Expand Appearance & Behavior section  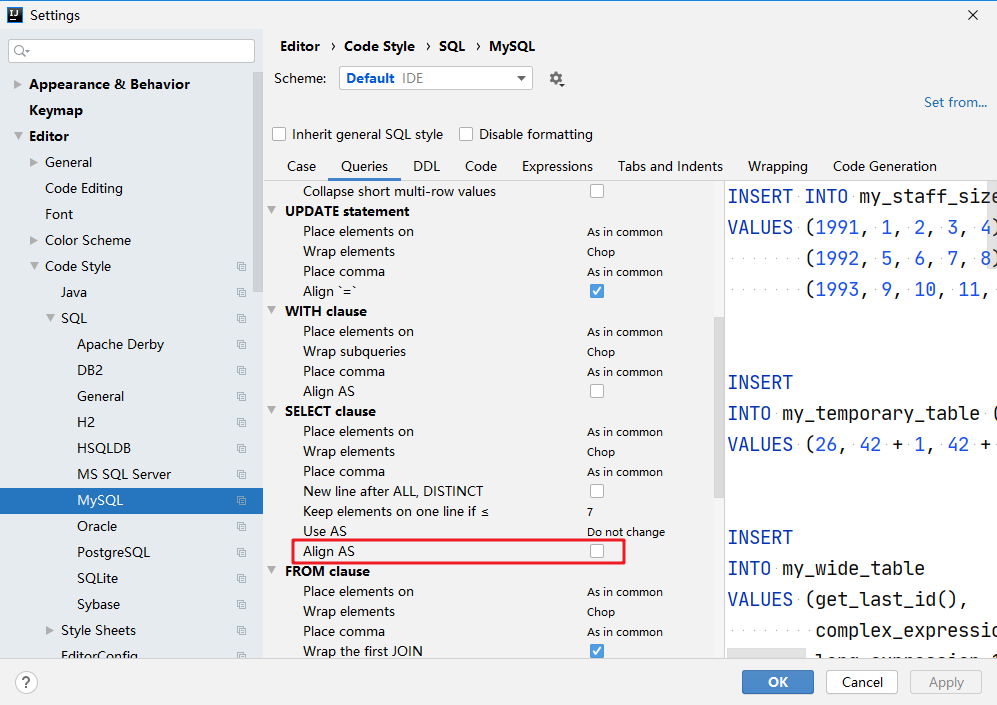coord(18,84)
